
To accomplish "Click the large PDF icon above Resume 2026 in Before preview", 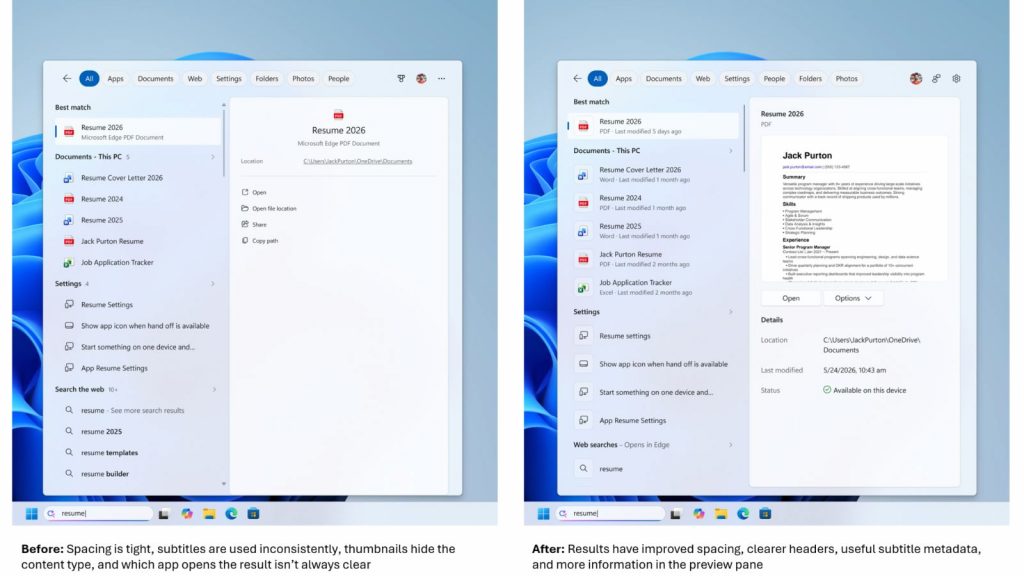I will click(x=338, y=115).
